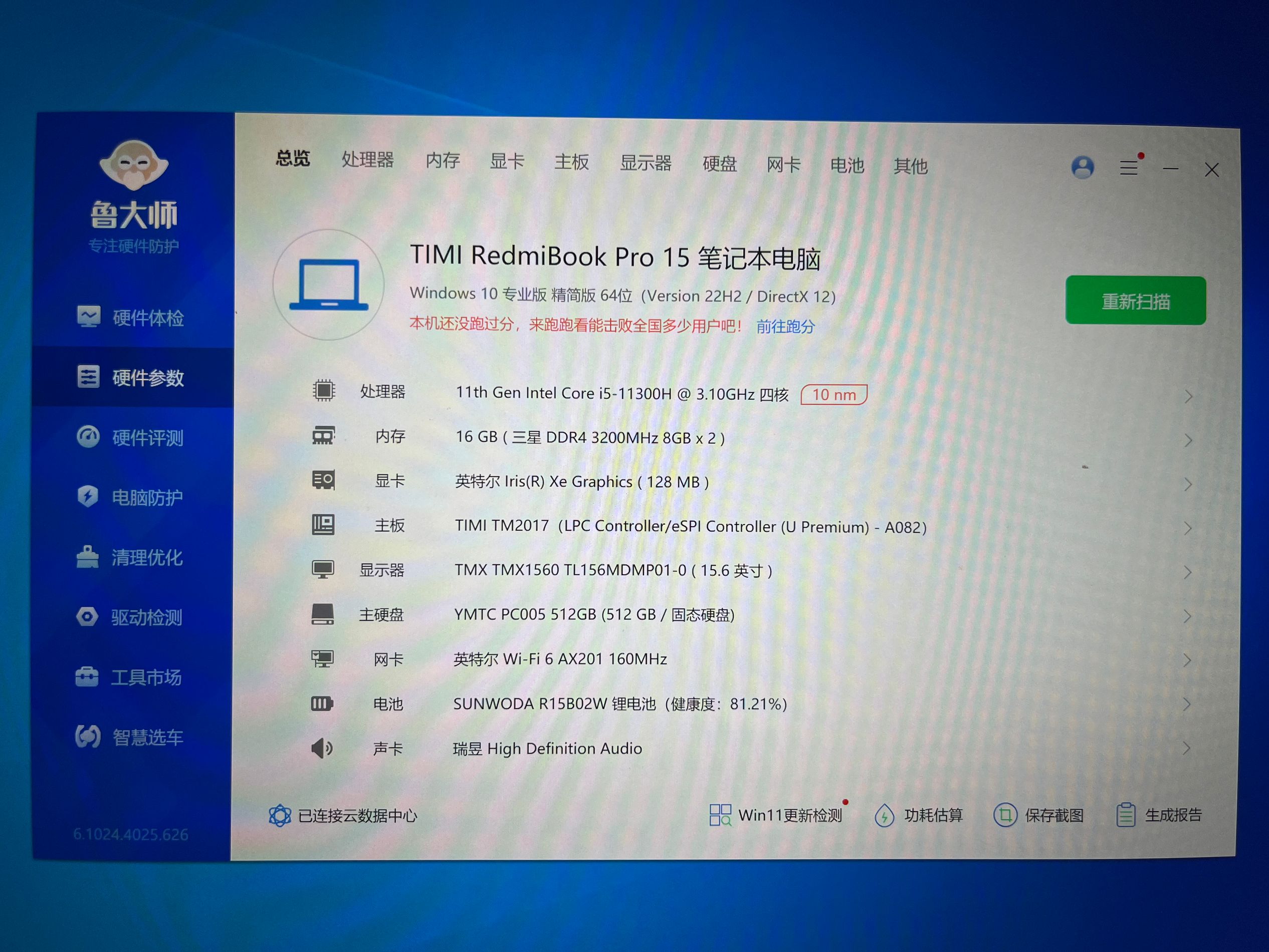Expand the 显示器 row chevron

[x=1187, y=572]
